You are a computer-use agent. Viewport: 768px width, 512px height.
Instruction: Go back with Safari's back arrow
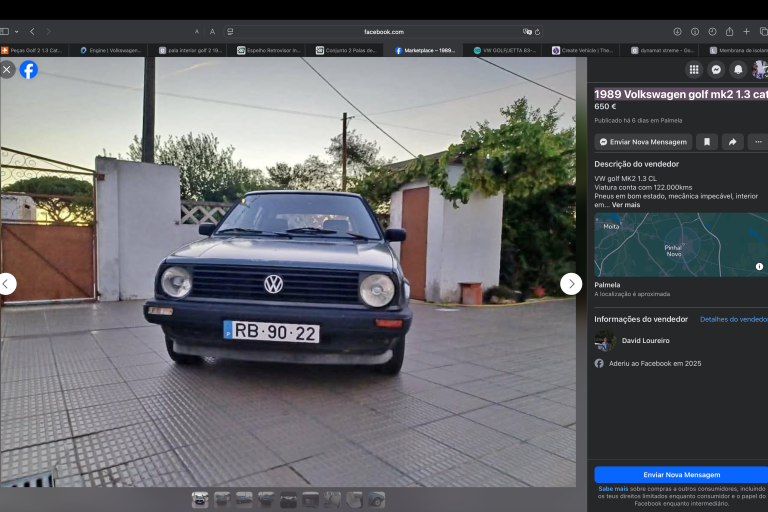(x=32, y=31)
